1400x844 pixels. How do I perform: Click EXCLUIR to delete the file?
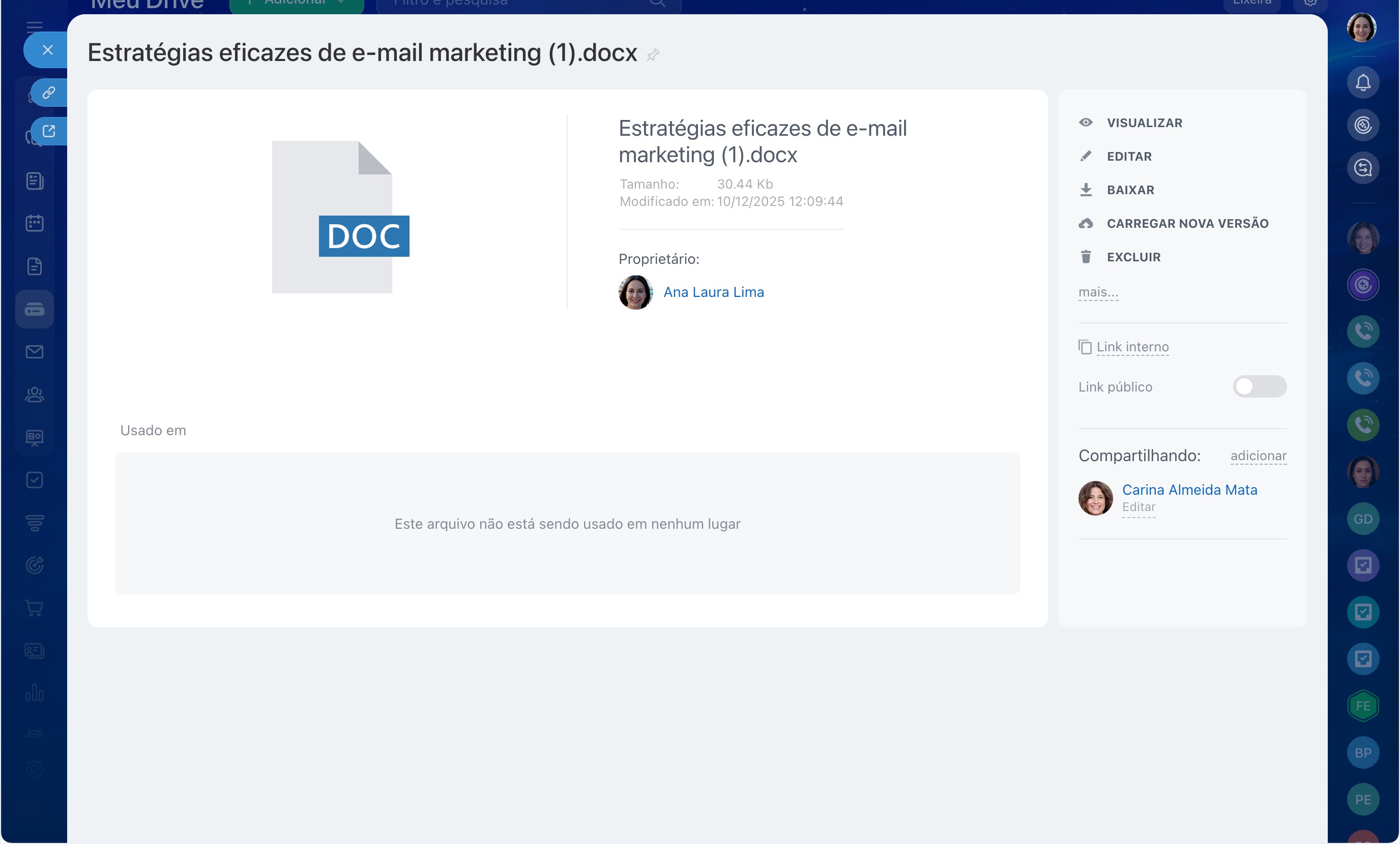pos(1133,257)
